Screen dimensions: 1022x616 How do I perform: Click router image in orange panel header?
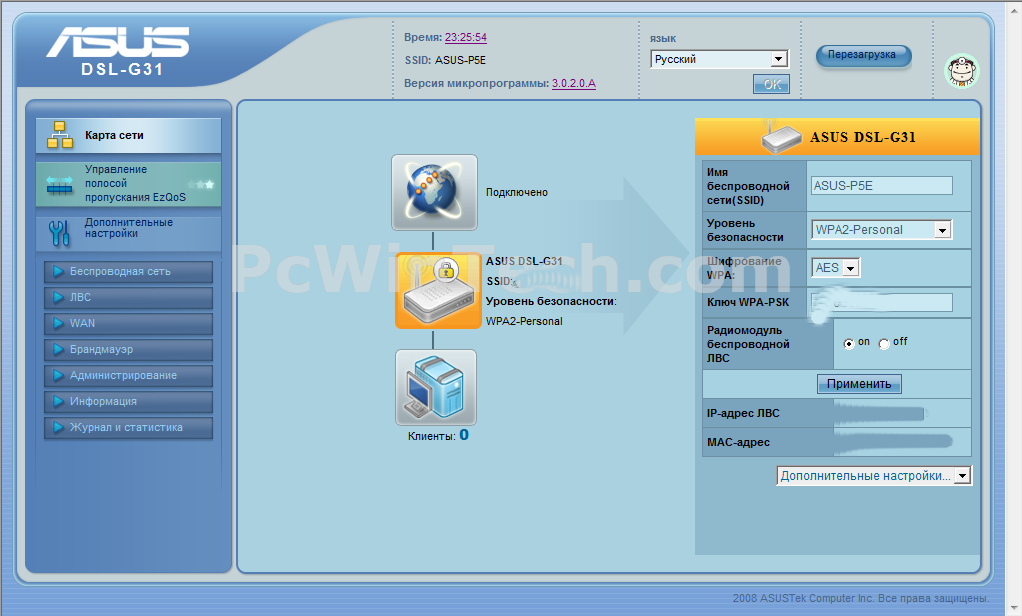click(781, 138)
